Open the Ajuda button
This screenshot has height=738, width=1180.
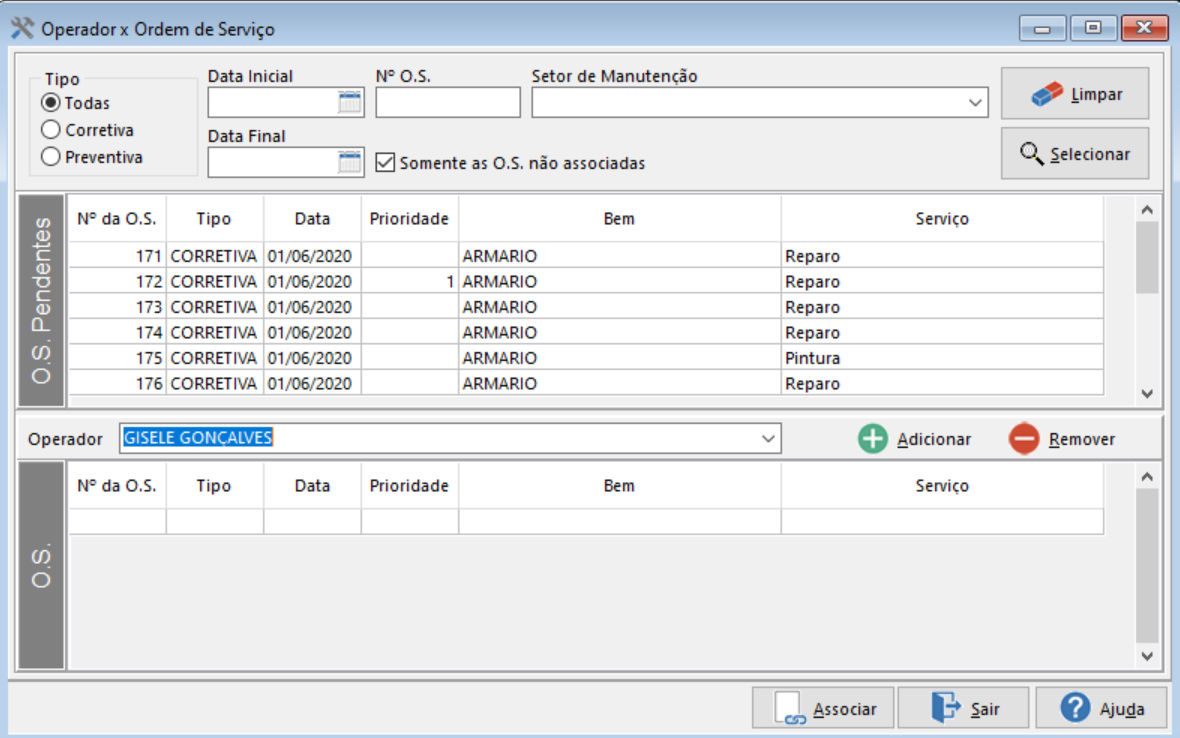pyautogui.click(x=1102, y=708)
